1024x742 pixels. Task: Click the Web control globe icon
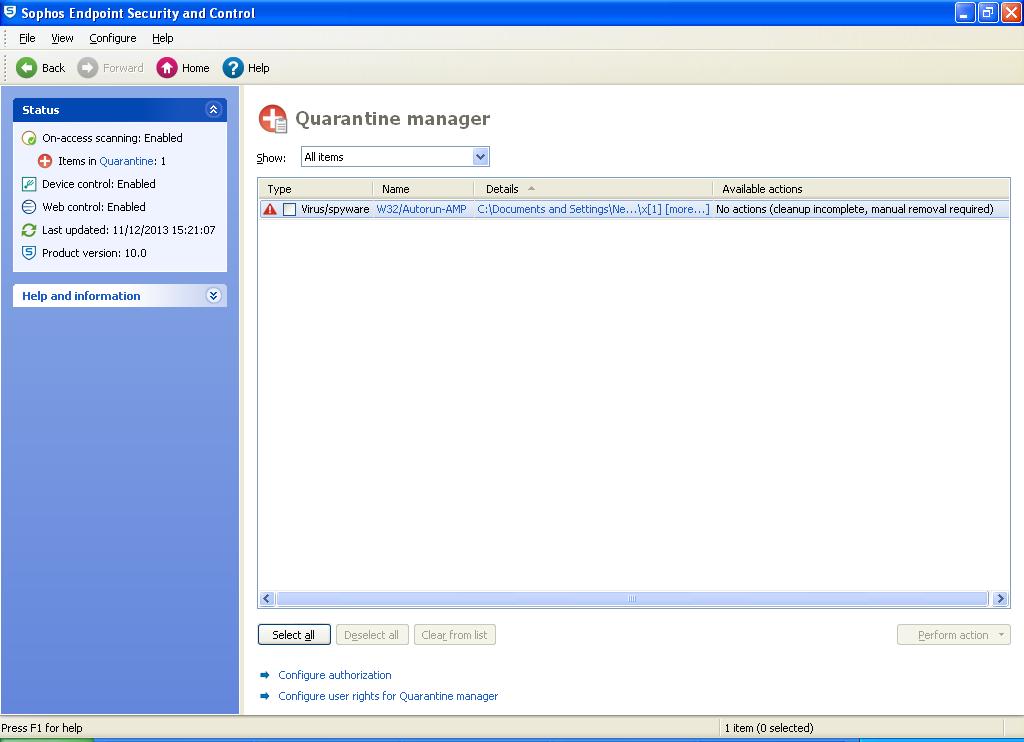tap(29, 207)
